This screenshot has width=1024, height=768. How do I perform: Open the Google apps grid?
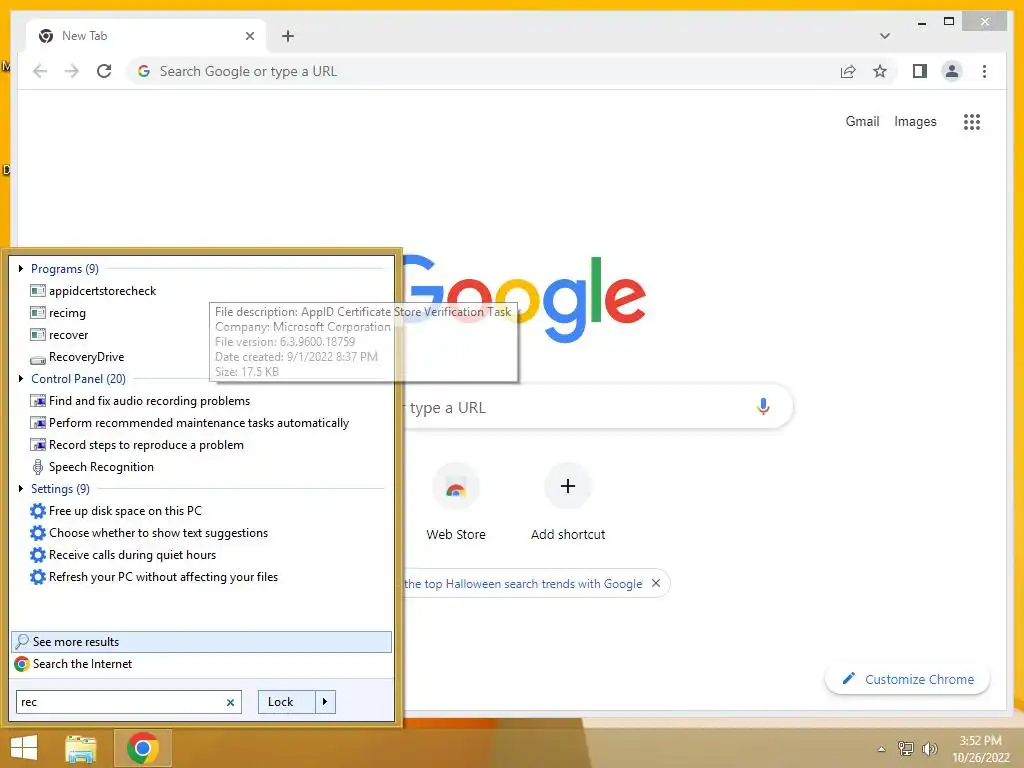click(972, 121)
